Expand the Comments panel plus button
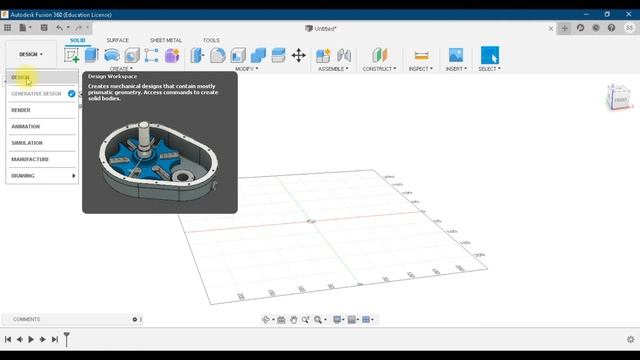Screen dimensions: 640x360 click(135, 319)
